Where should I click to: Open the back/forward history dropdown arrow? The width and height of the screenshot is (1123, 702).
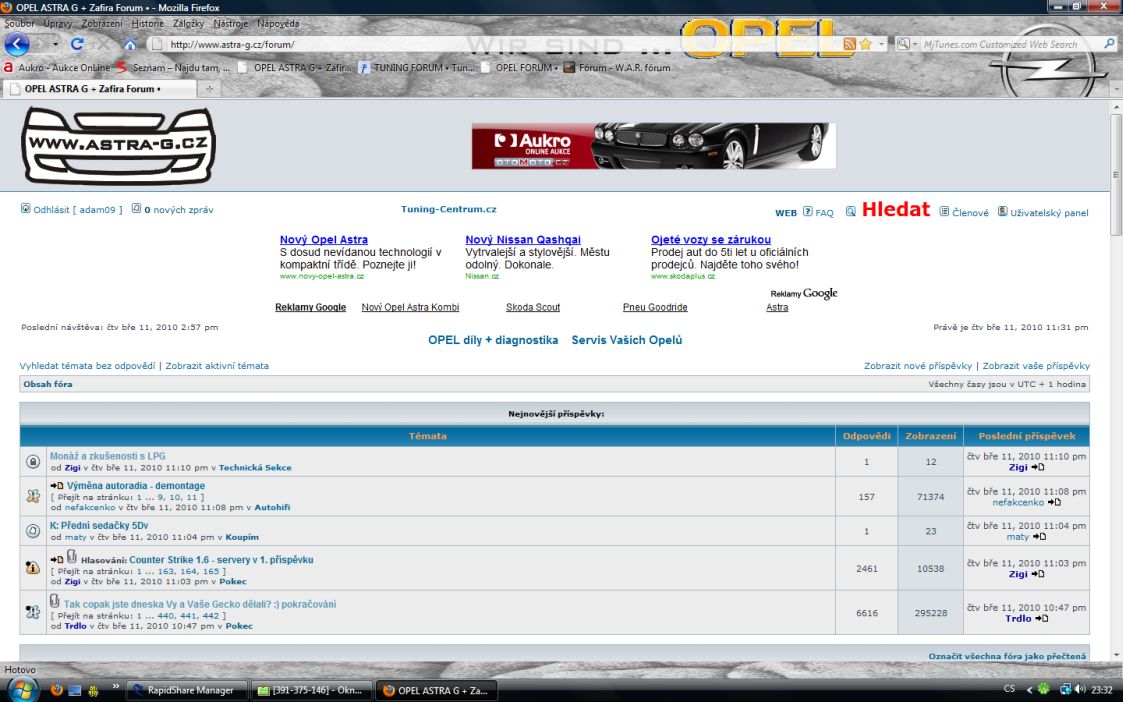54,44
